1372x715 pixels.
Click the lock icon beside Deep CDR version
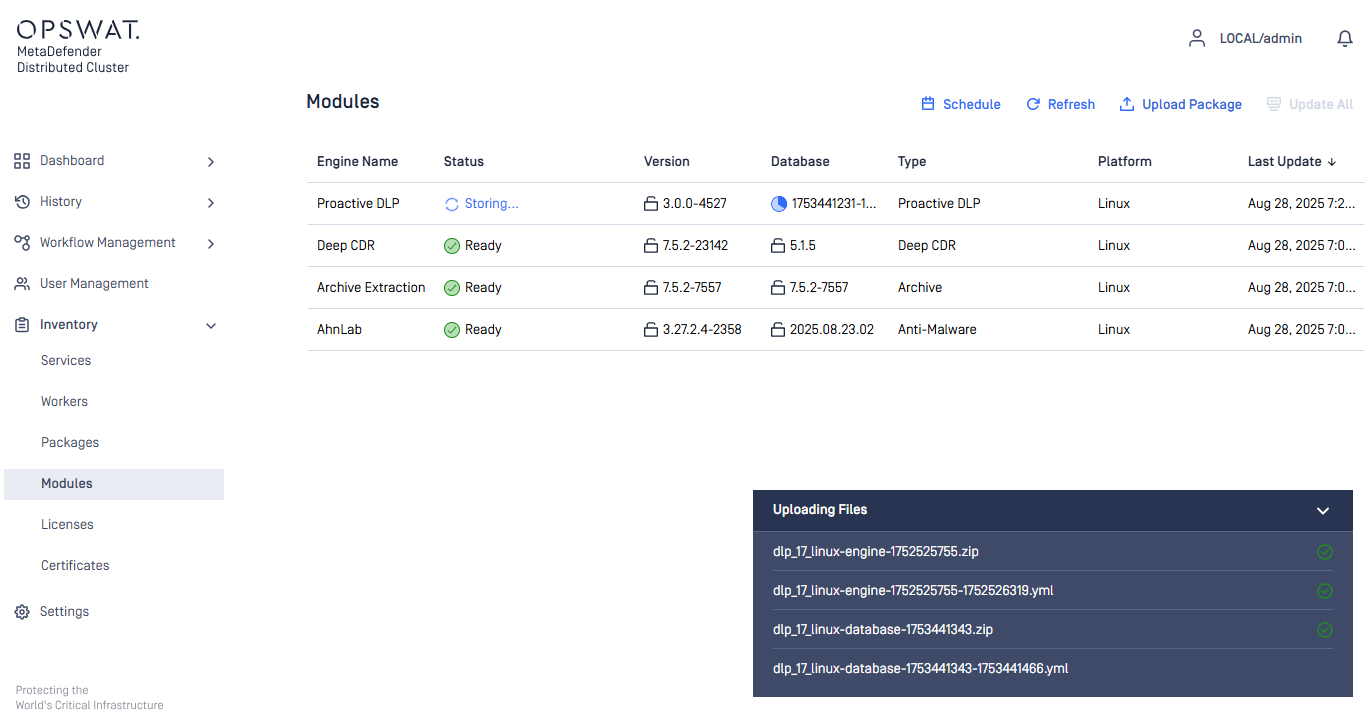tap(651, 246)
